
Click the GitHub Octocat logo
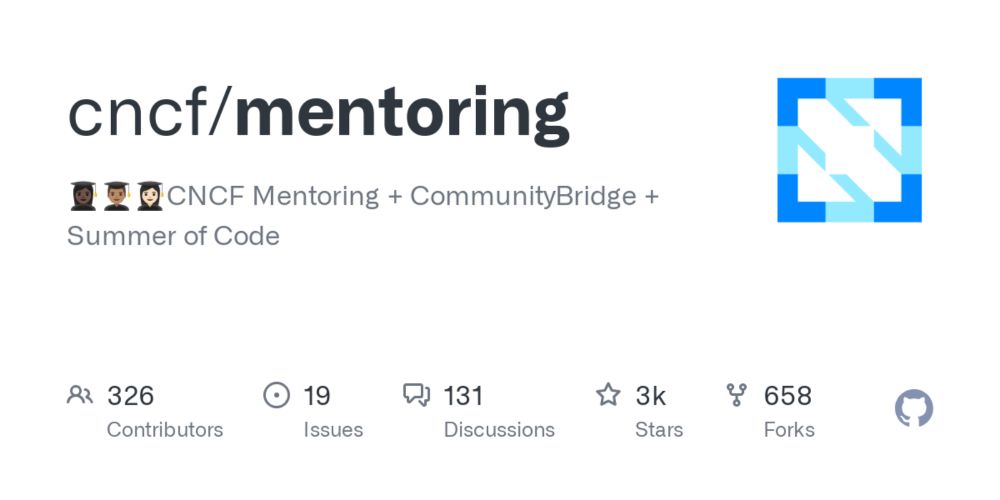pyautogui.click(x=914, y=408)
